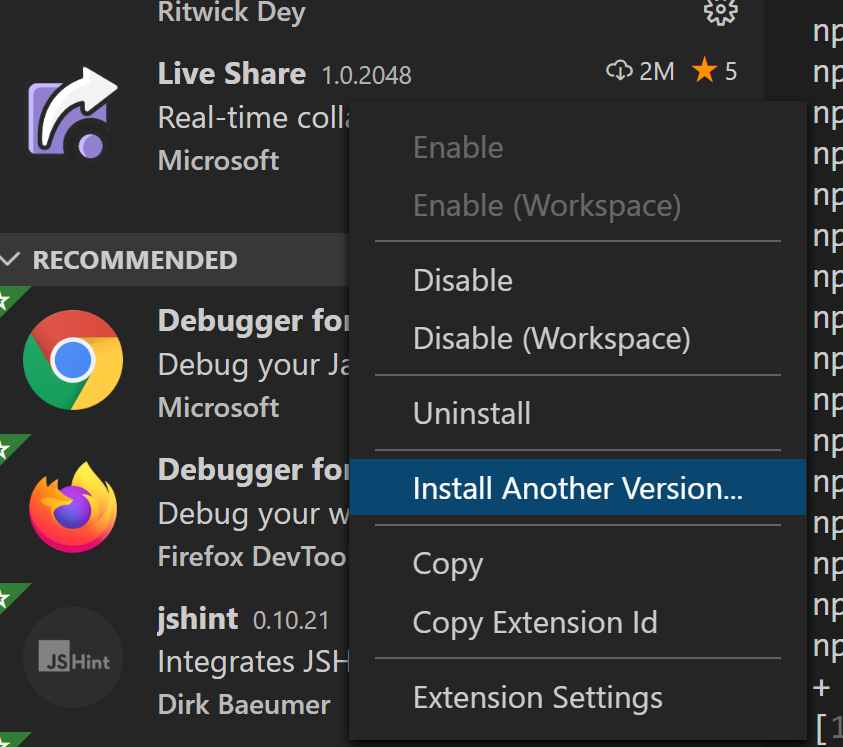
Task: Click the Dirk Baeumer publisher name
Action: click(x=244, y=705)
